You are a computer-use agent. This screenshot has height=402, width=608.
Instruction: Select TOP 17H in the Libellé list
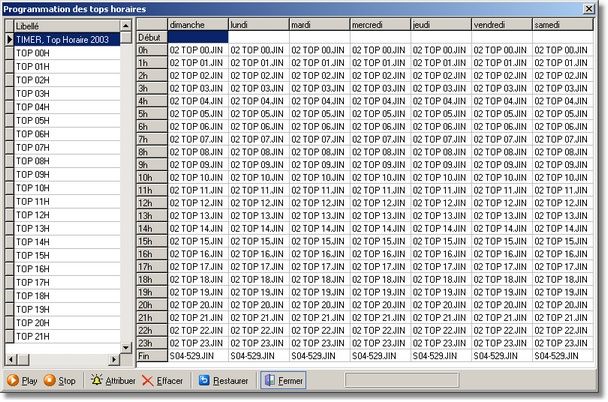point(67,282)
